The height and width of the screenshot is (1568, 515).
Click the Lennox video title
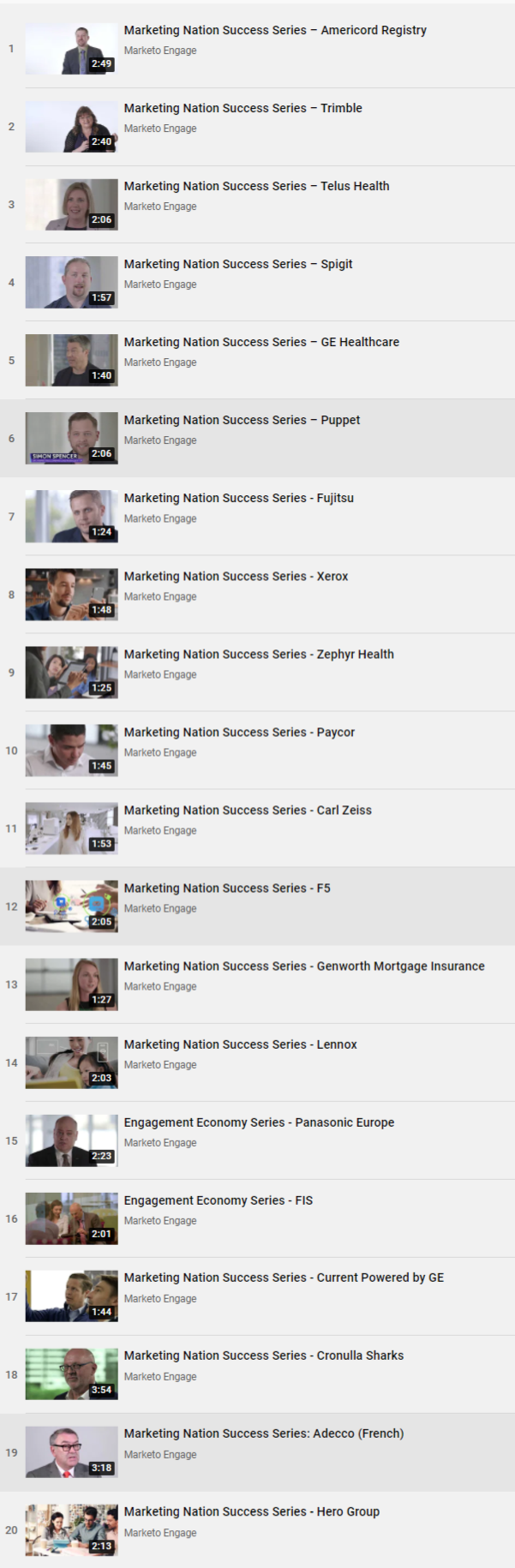coord(240,1044)
